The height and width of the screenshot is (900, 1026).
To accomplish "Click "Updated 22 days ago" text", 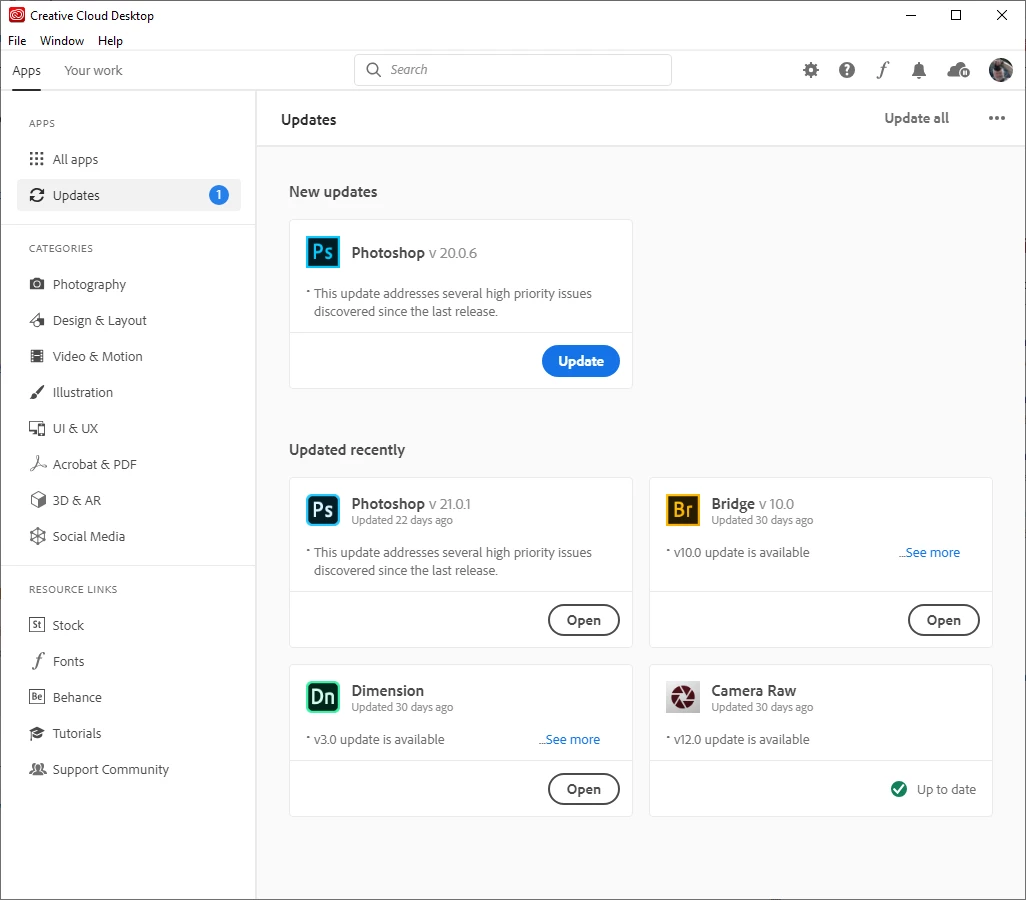I will point(402,520).
